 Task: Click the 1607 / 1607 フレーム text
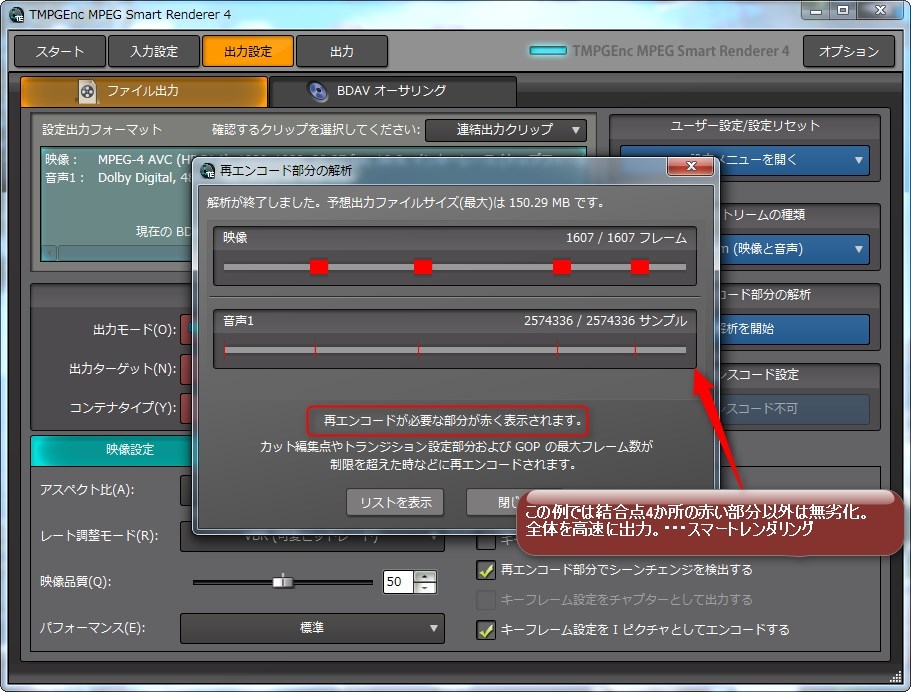tap(626, 238)
